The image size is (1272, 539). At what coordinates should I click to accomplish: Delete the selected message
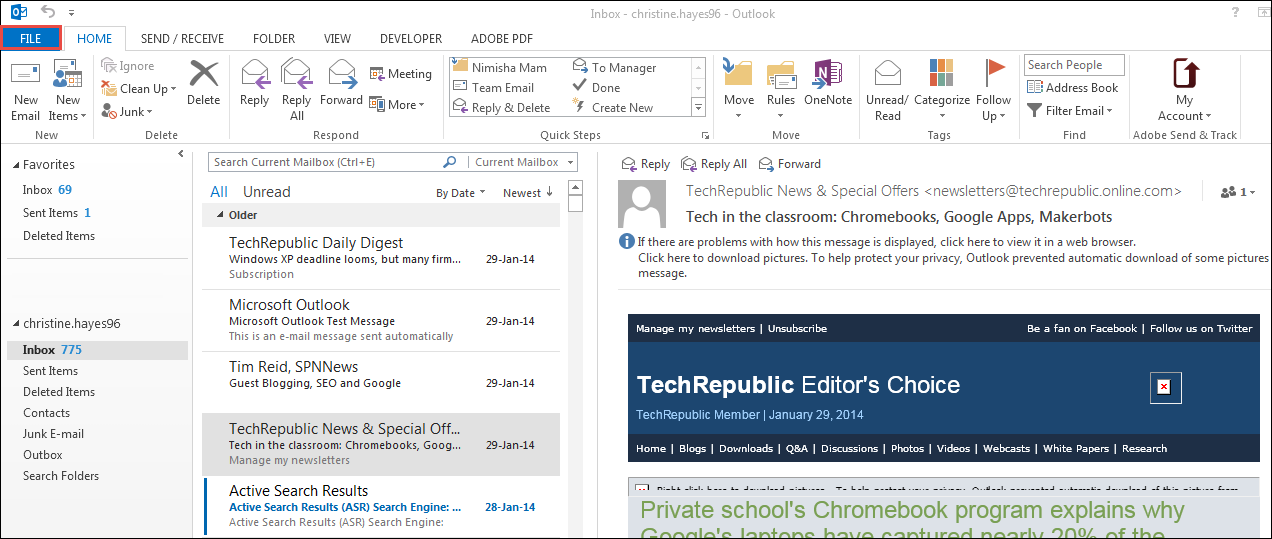(203, 83)
